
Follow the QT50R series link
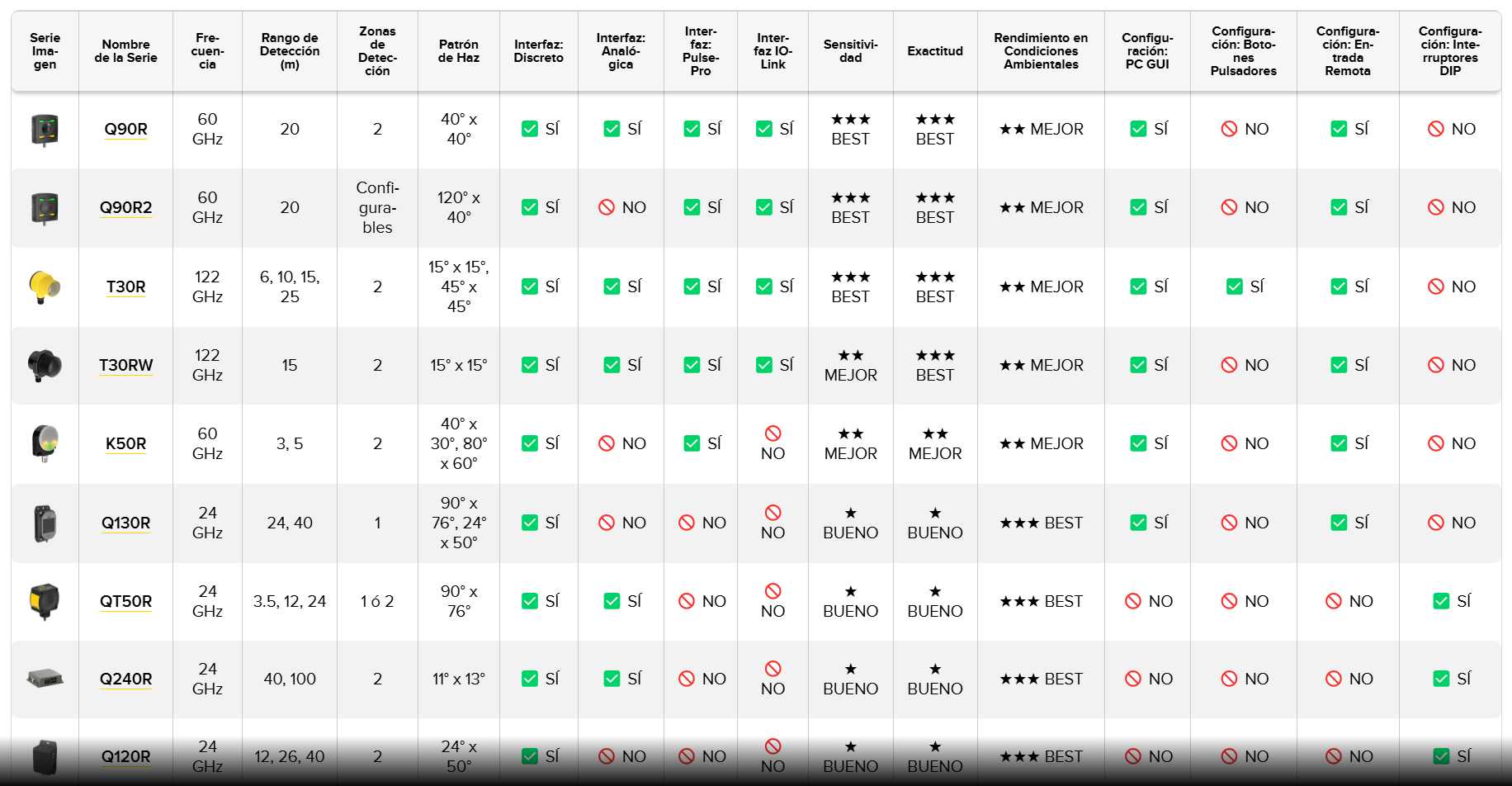pos(125,601)
